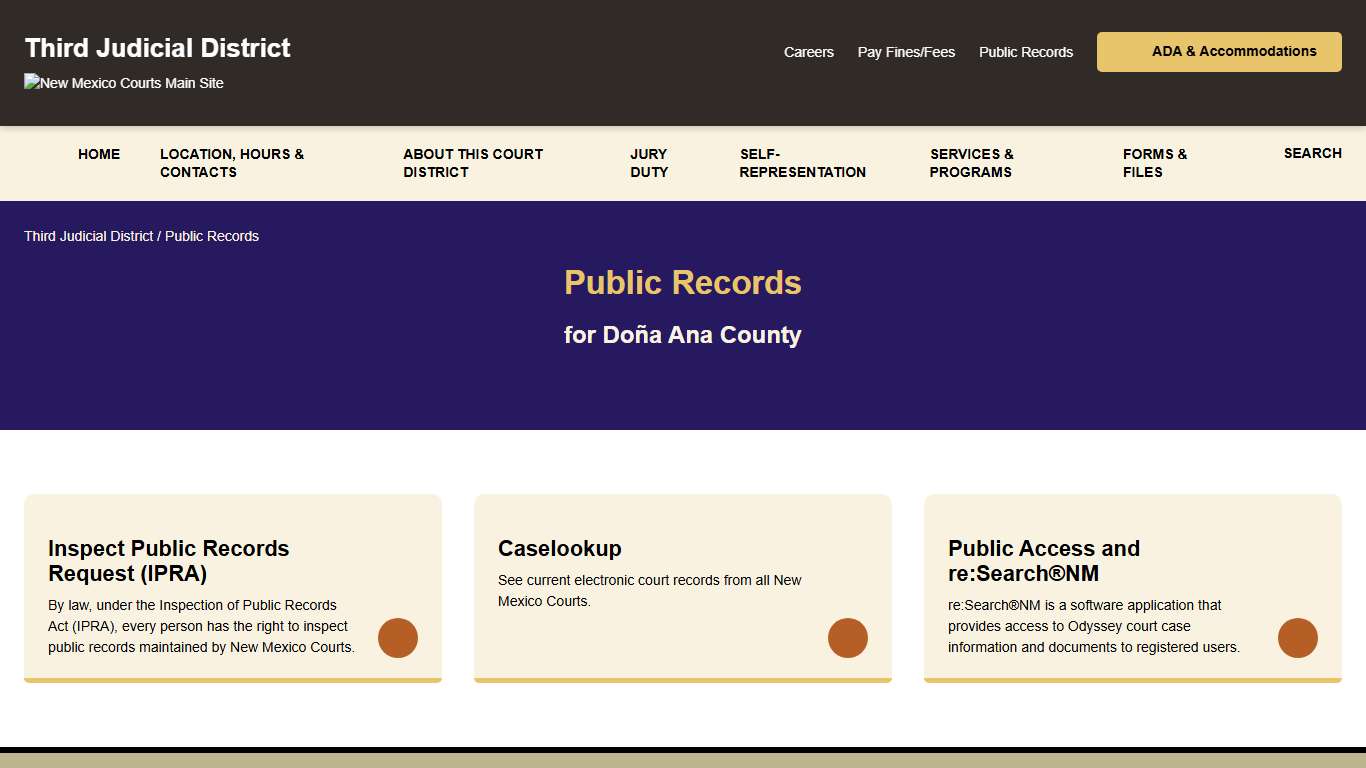The height and width of the screenshot is (768, 1366).
Task: Click the circular arrow icon on re:Search®NM card
Action: point(1298,638)
